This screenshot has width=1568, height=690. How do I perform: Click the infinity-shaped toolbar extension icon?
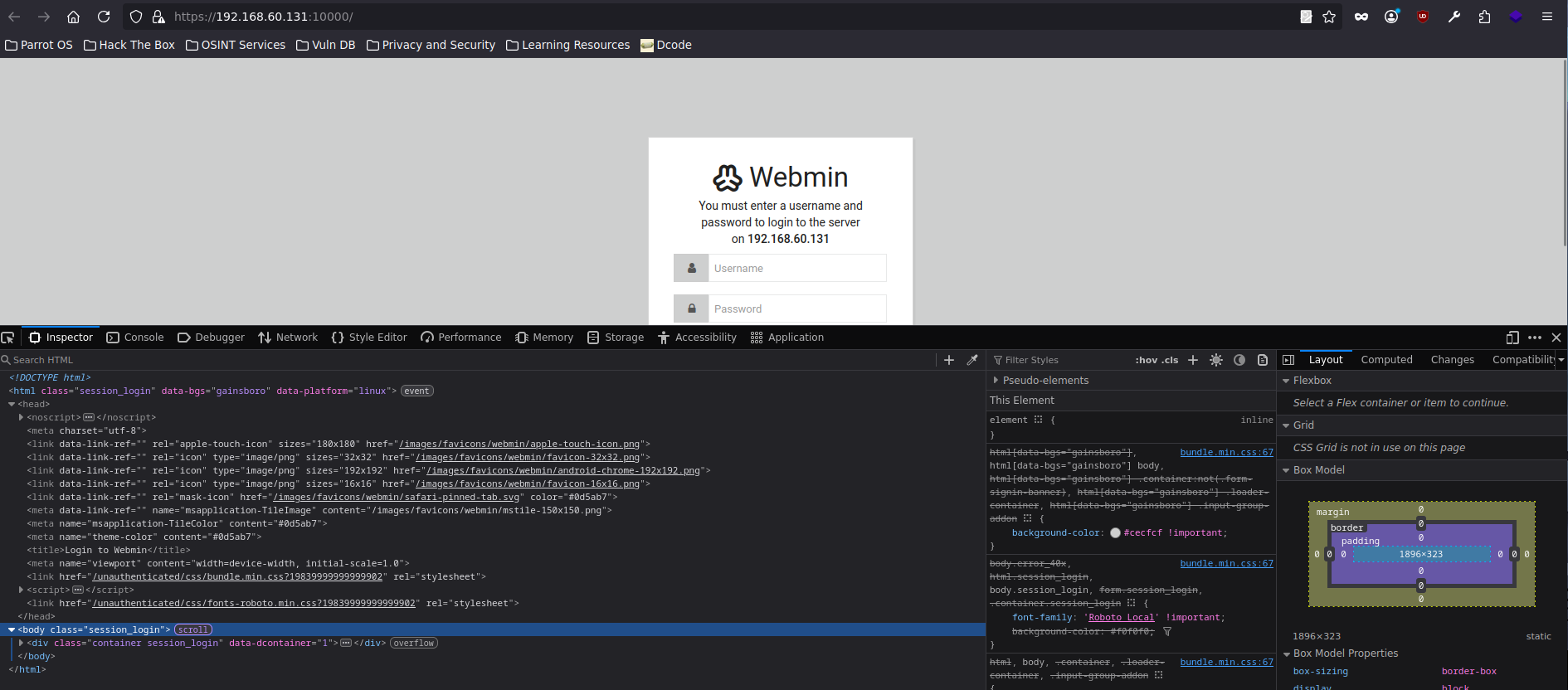1361,17
